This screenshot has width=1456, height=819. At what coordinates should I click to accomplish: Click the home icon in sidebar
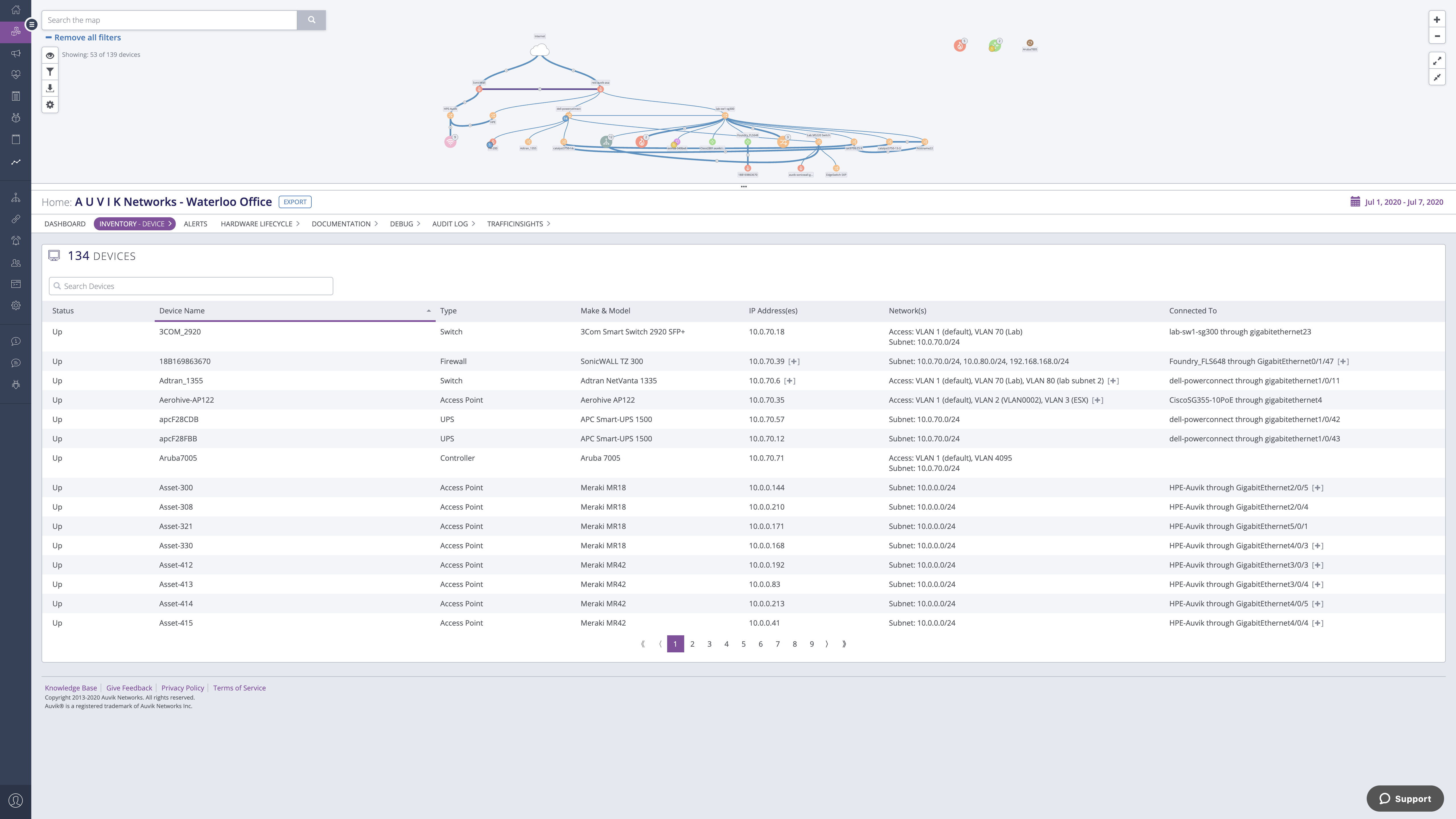[x=16, y=10]
